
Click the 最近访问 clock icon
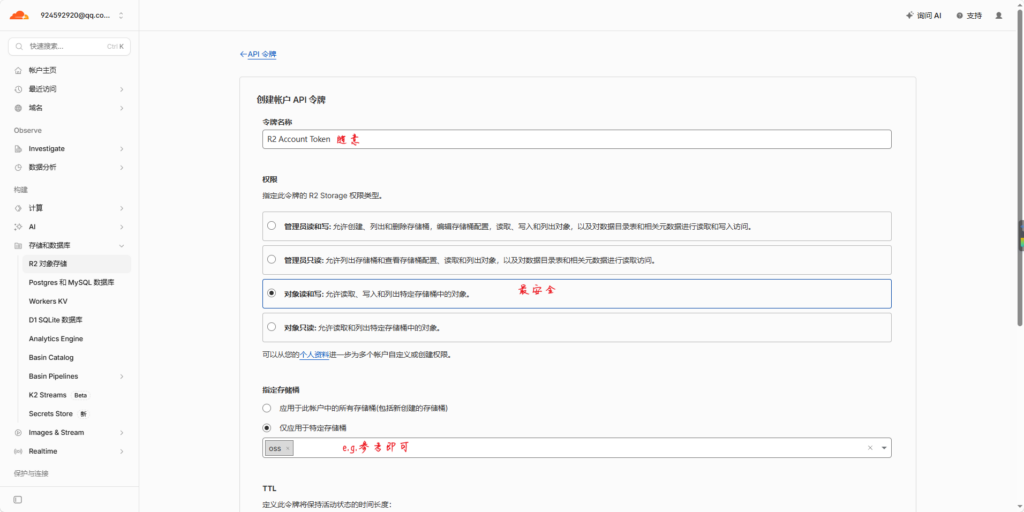click(x=18, y=89)
